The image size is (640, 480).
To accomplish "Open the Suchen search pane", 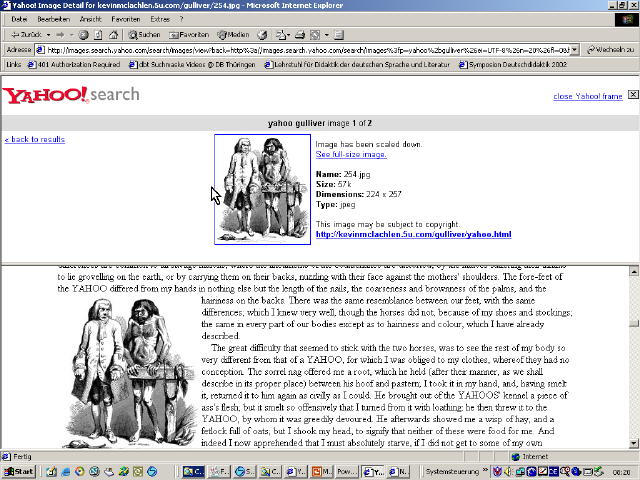I will pos(143,34).
